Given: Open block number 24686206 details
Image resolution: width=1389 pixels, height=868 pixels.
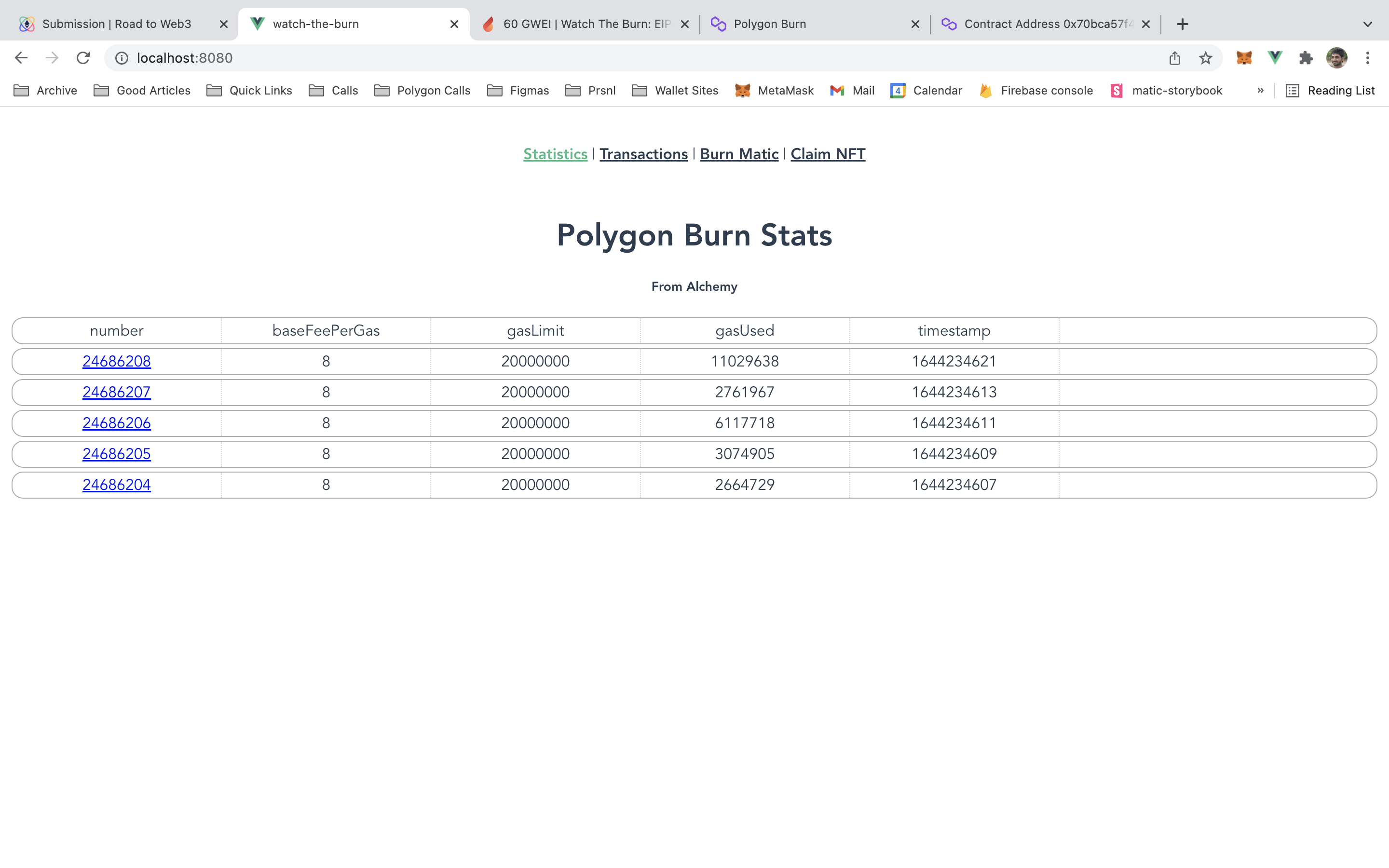Looking at the screenshot, I should pyautogui.click(x=116, y=423).
